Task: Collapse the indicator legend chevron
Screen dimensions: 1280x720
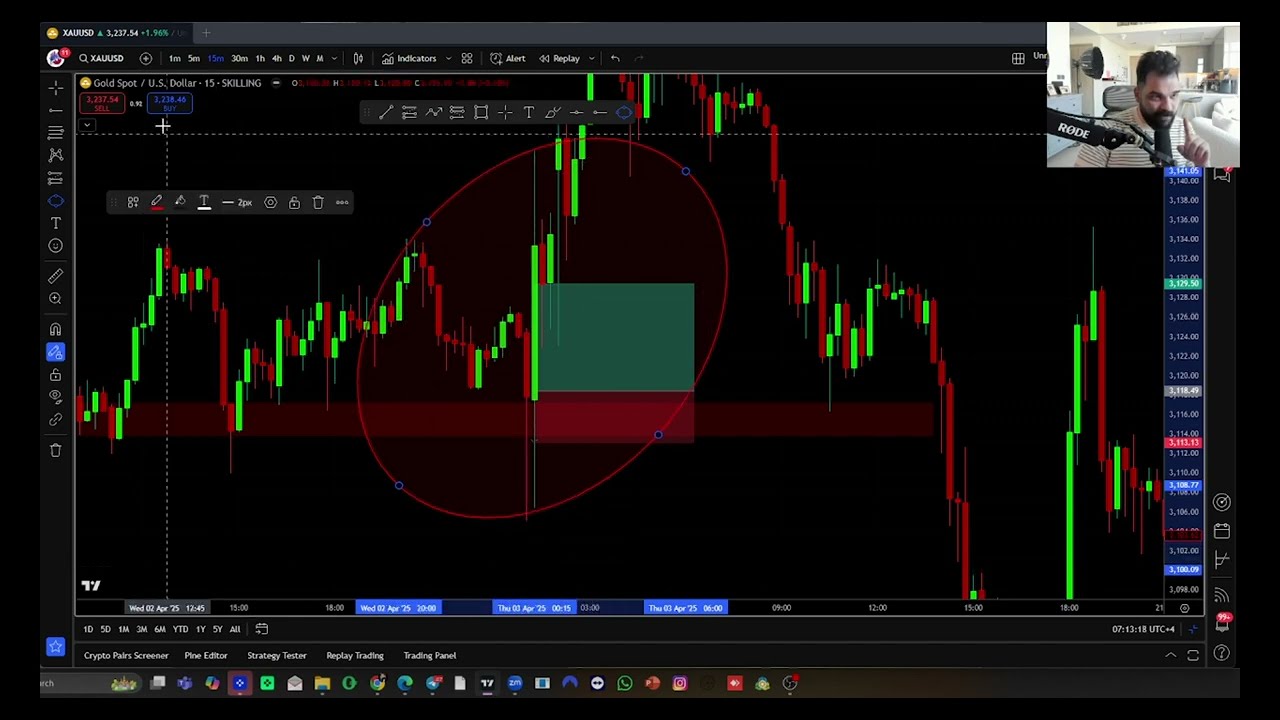Action: coord(87,125)
